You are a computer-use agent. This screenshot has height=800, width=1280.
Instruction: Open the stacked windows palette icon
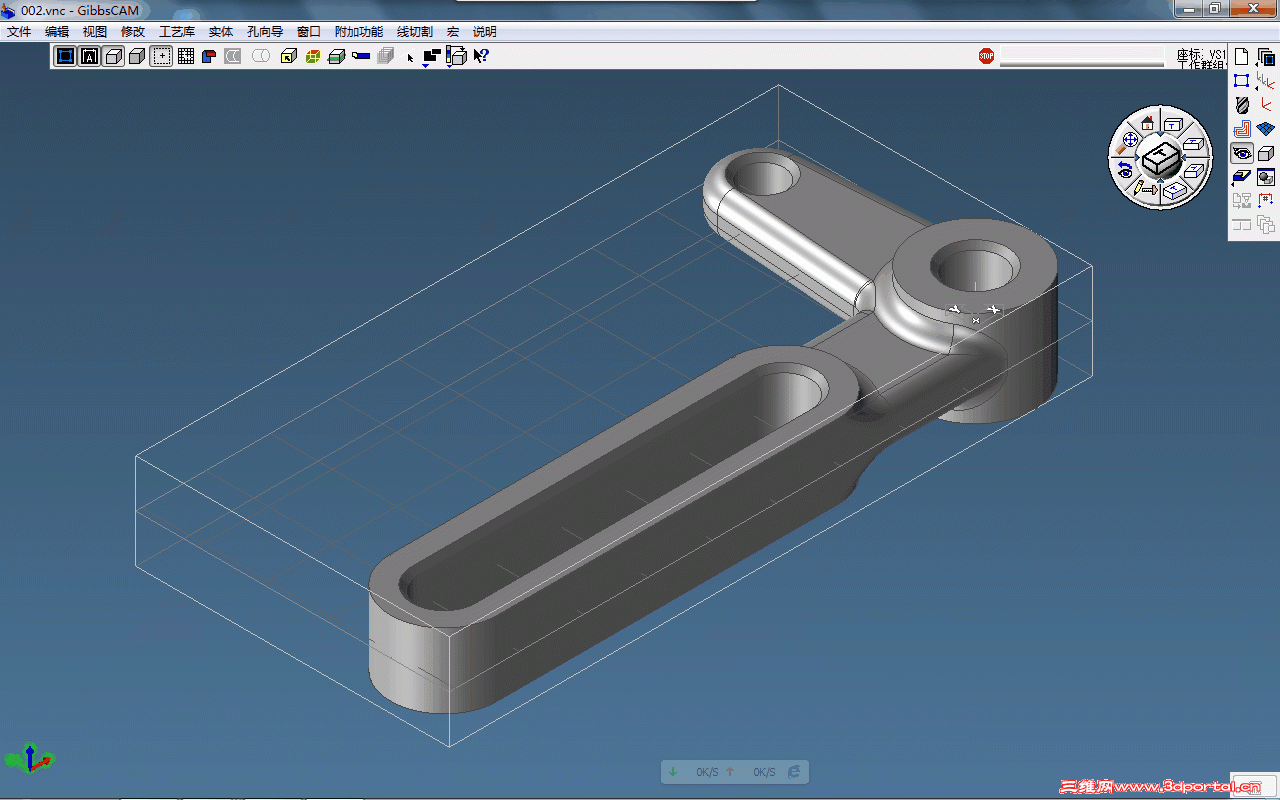pyautogui.click(x=1266, y=57)
